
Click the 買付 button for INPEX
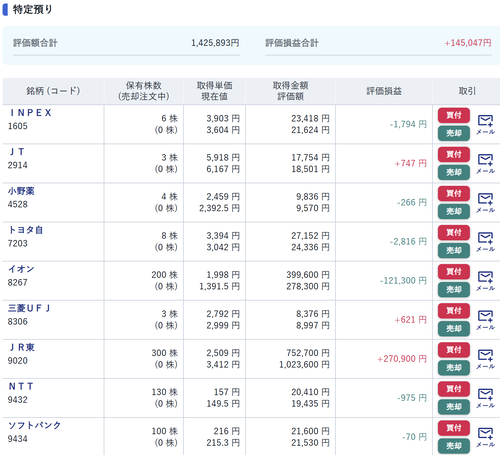coord(454,115)
